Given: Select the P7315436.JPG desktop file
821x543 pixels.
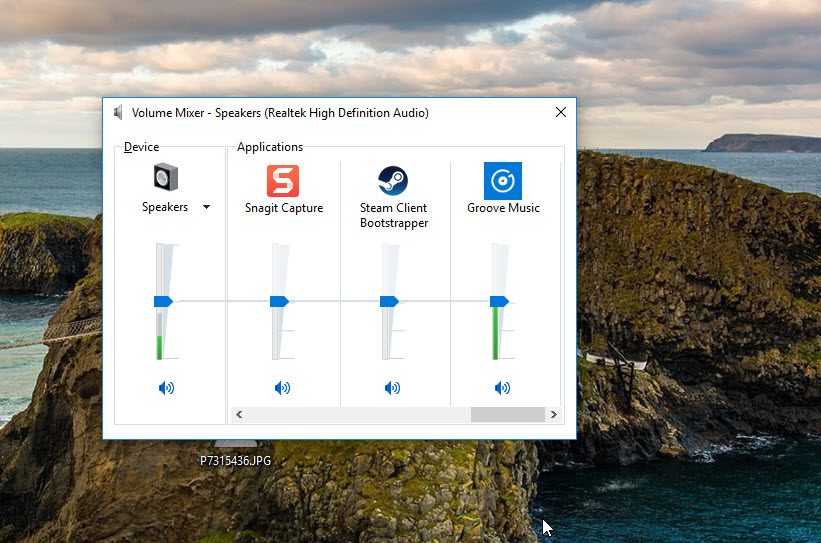Looking at the screenshot, I should pos(236,460).
